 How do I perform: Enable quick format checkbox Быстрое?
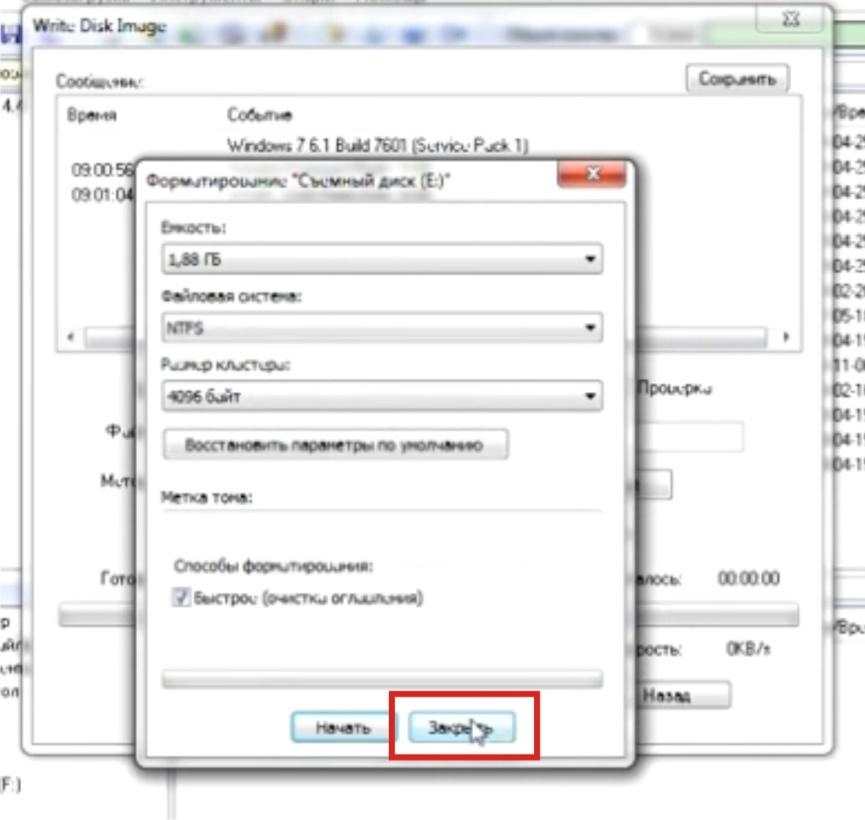[x=181, y=598]
